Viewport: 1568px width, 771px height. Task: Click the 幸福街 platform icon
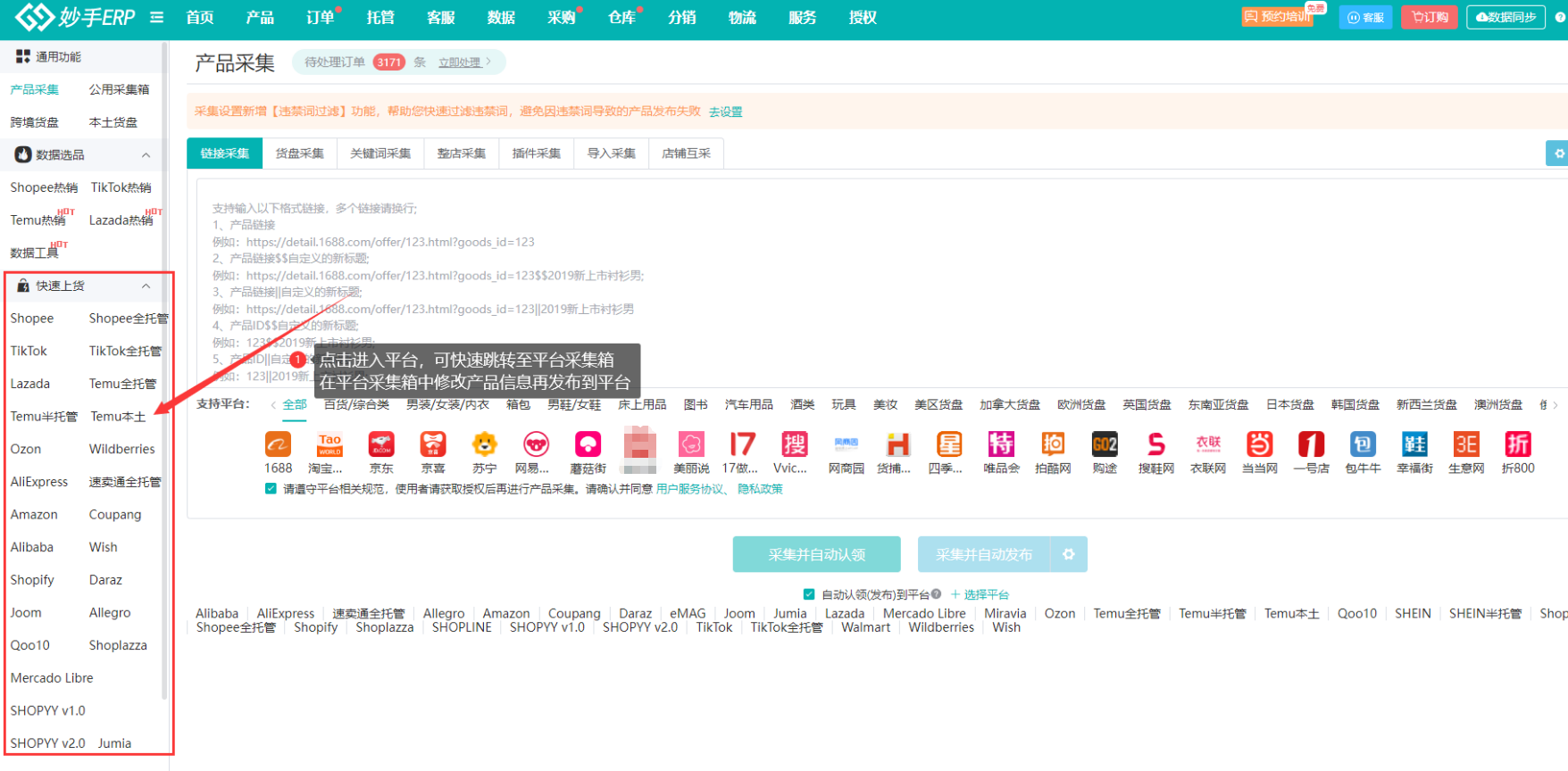(x=1414, y=444)
